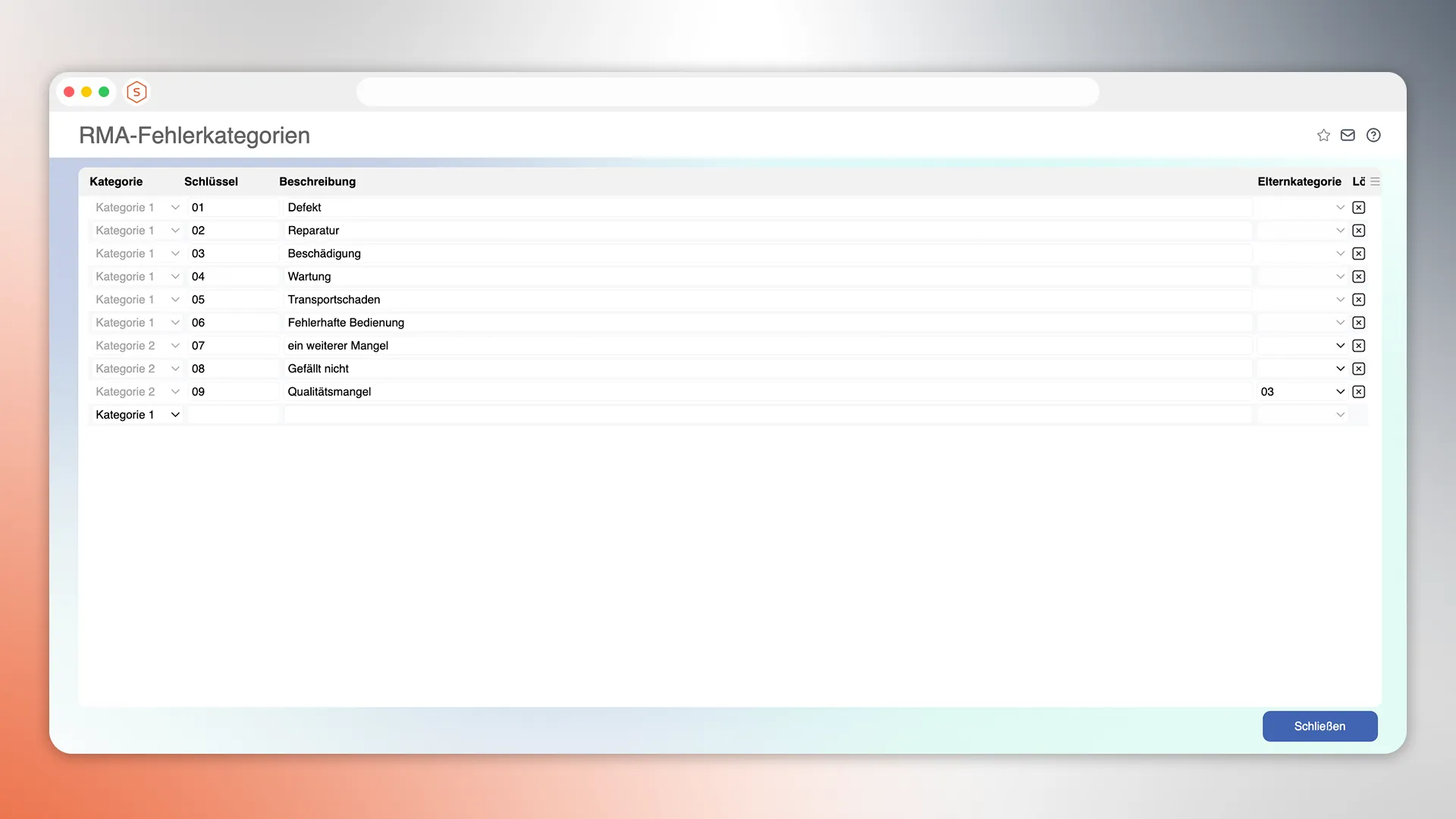Sort by Schlüssel column header
The width and height of the screenshot is (1456, 819).
211,181
